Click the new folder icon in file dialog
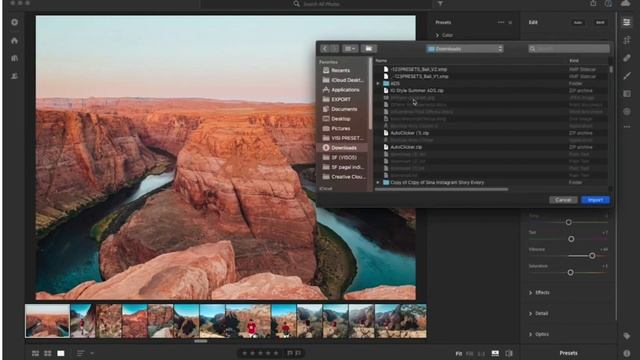This screenshot has width=640, height=360. coord(369,49)
